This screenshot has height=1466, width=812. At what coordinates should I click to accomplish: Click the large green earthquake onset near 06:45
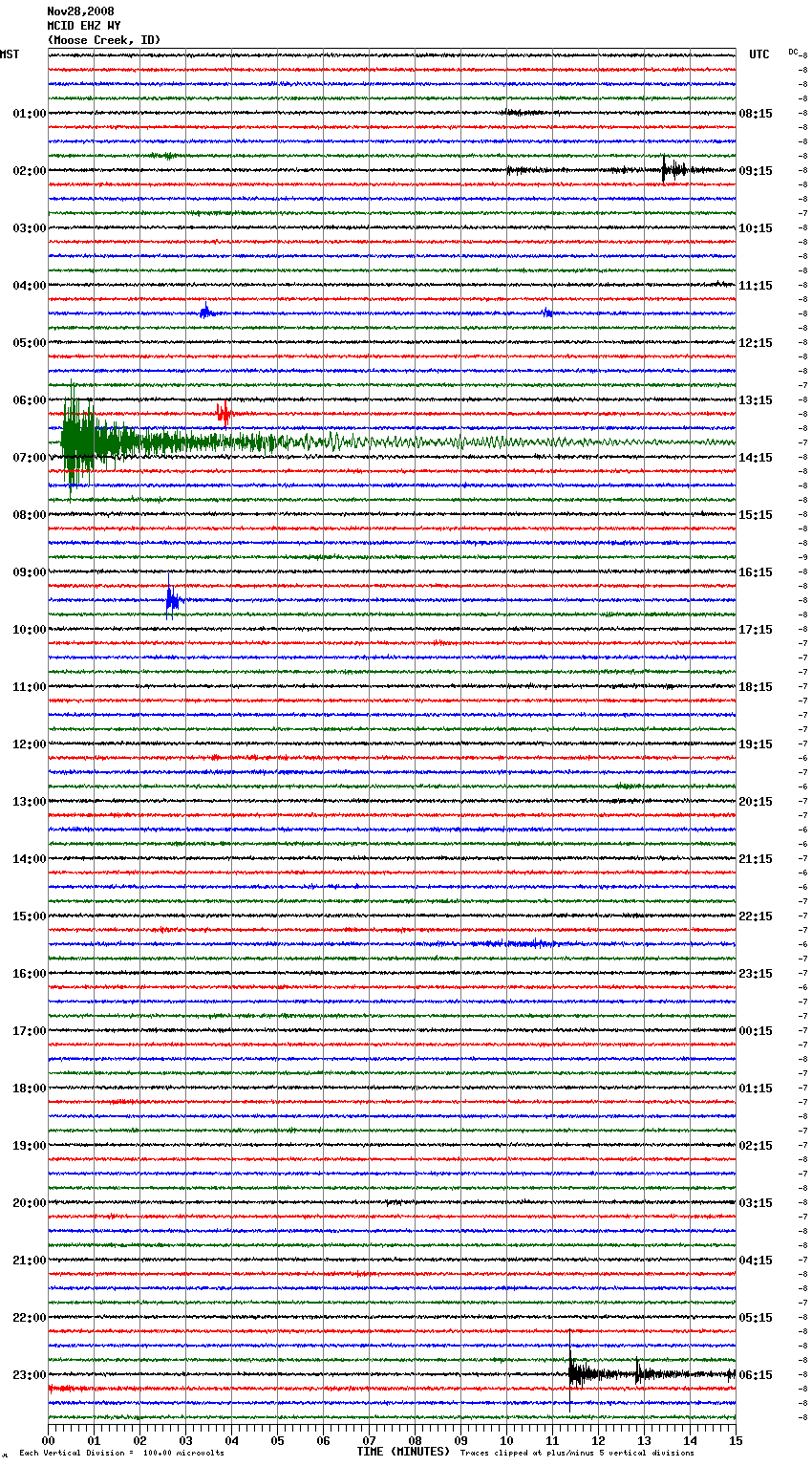(78, 442)
